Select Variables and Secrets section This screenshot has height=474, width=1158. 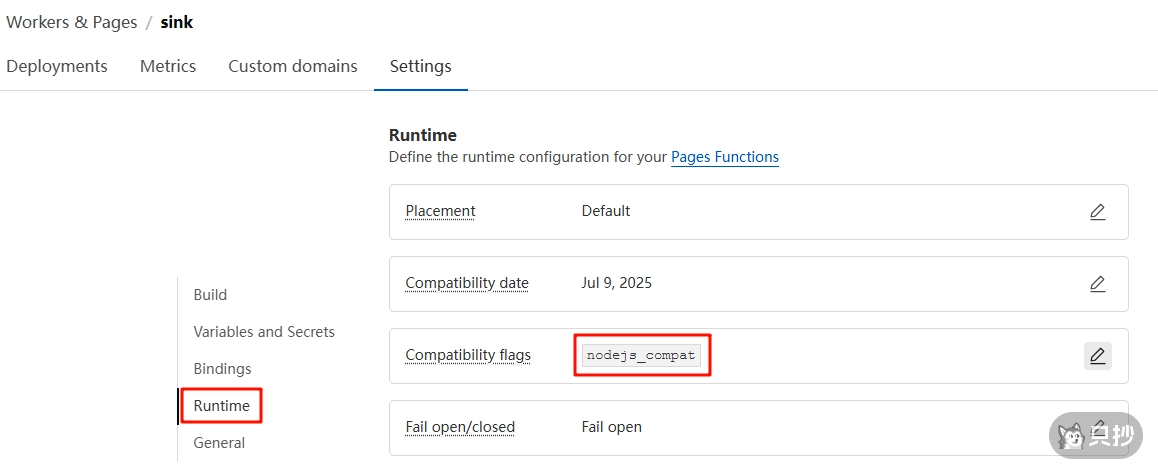(264, 332)
